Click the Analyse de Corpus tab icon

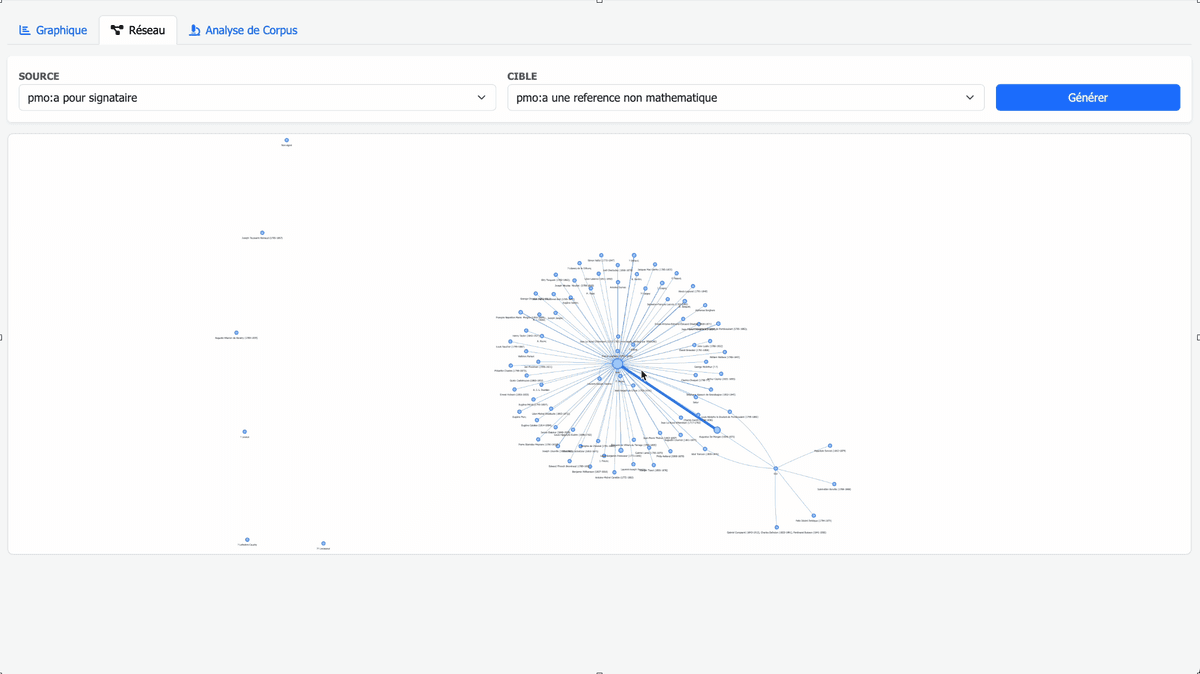pyautogui.click(x=195, y=30)
